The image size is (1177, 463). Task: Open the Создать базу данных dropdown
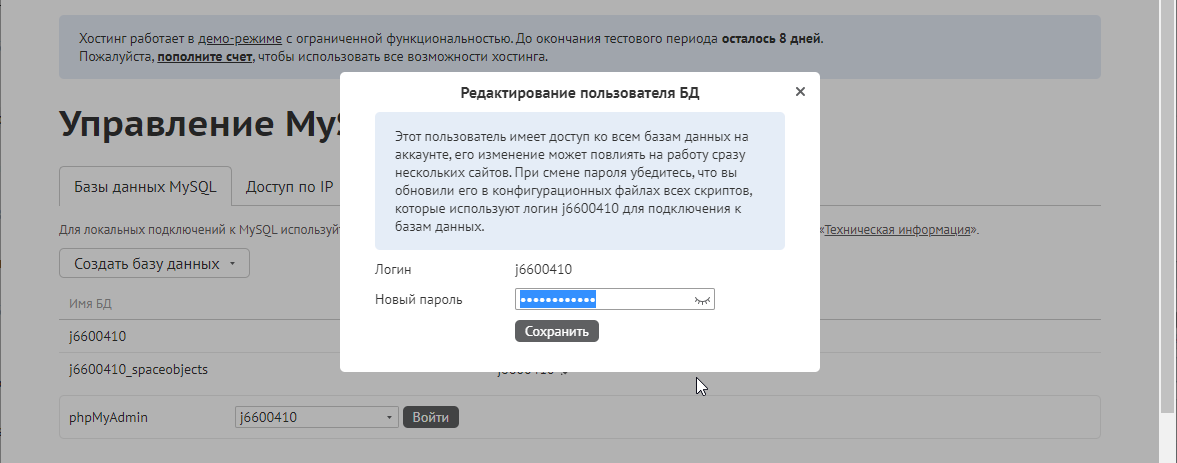pyautogui.click(x=154, y=264)
